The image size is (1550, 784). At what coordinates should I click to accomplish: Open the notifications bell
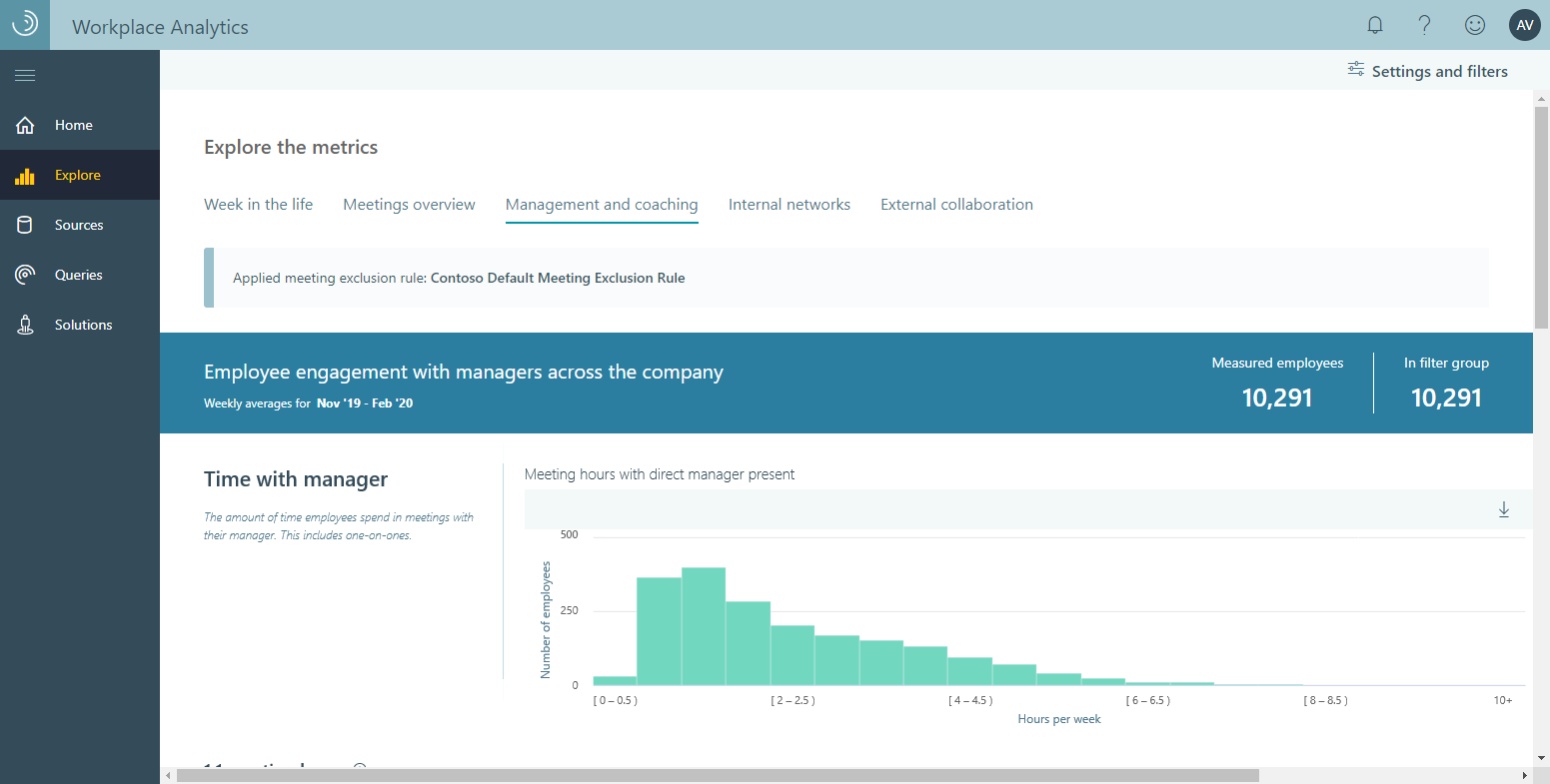coord(1375,26)
